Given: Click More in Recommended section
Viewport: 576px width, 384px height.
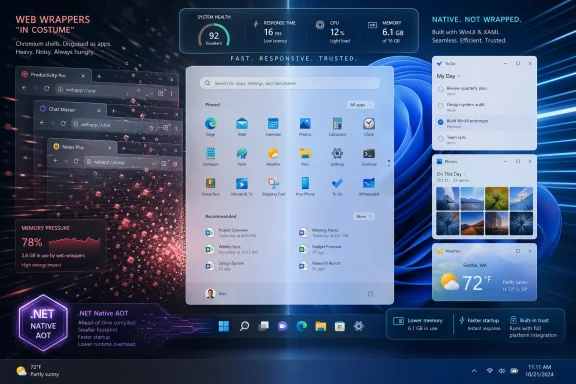Looking at the screenshot, I should (364, 216).
